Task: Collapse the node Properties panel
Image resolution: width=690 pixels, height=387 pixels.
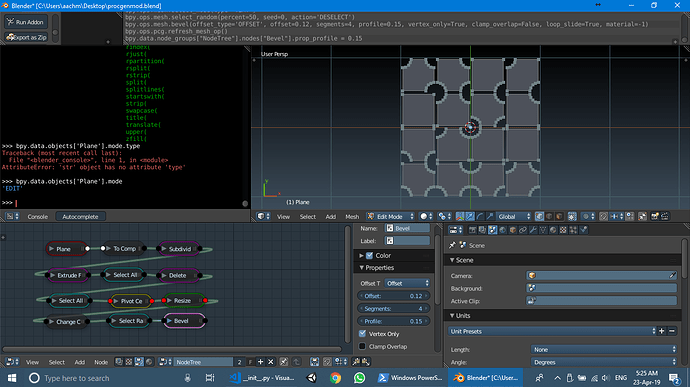Action: pos(362,268)
